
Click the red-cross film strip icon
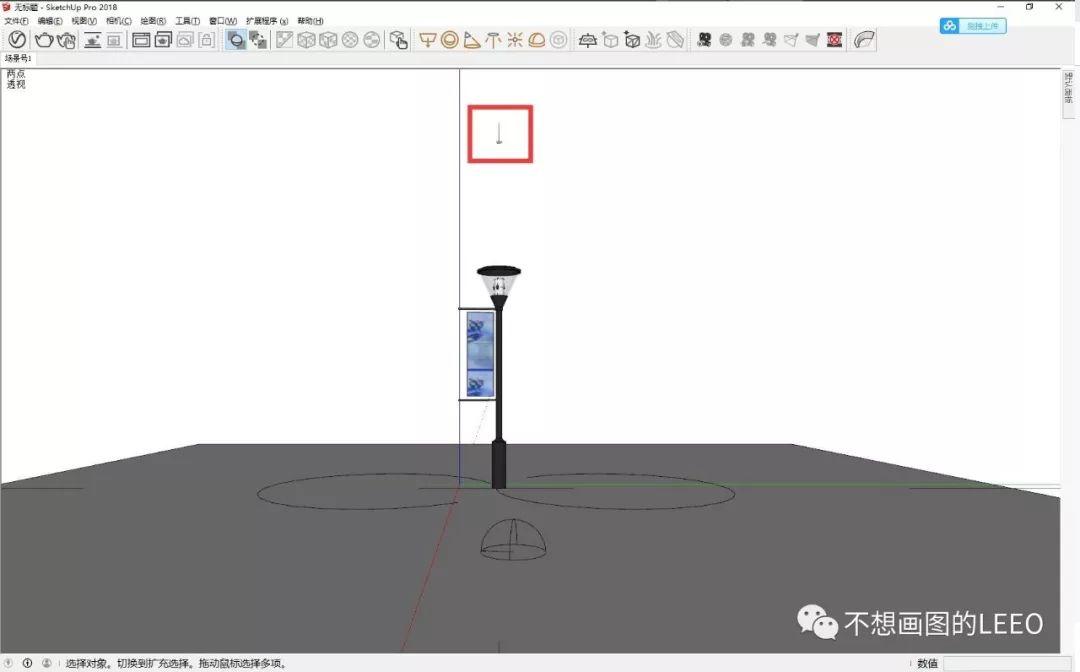coord(835,40)
